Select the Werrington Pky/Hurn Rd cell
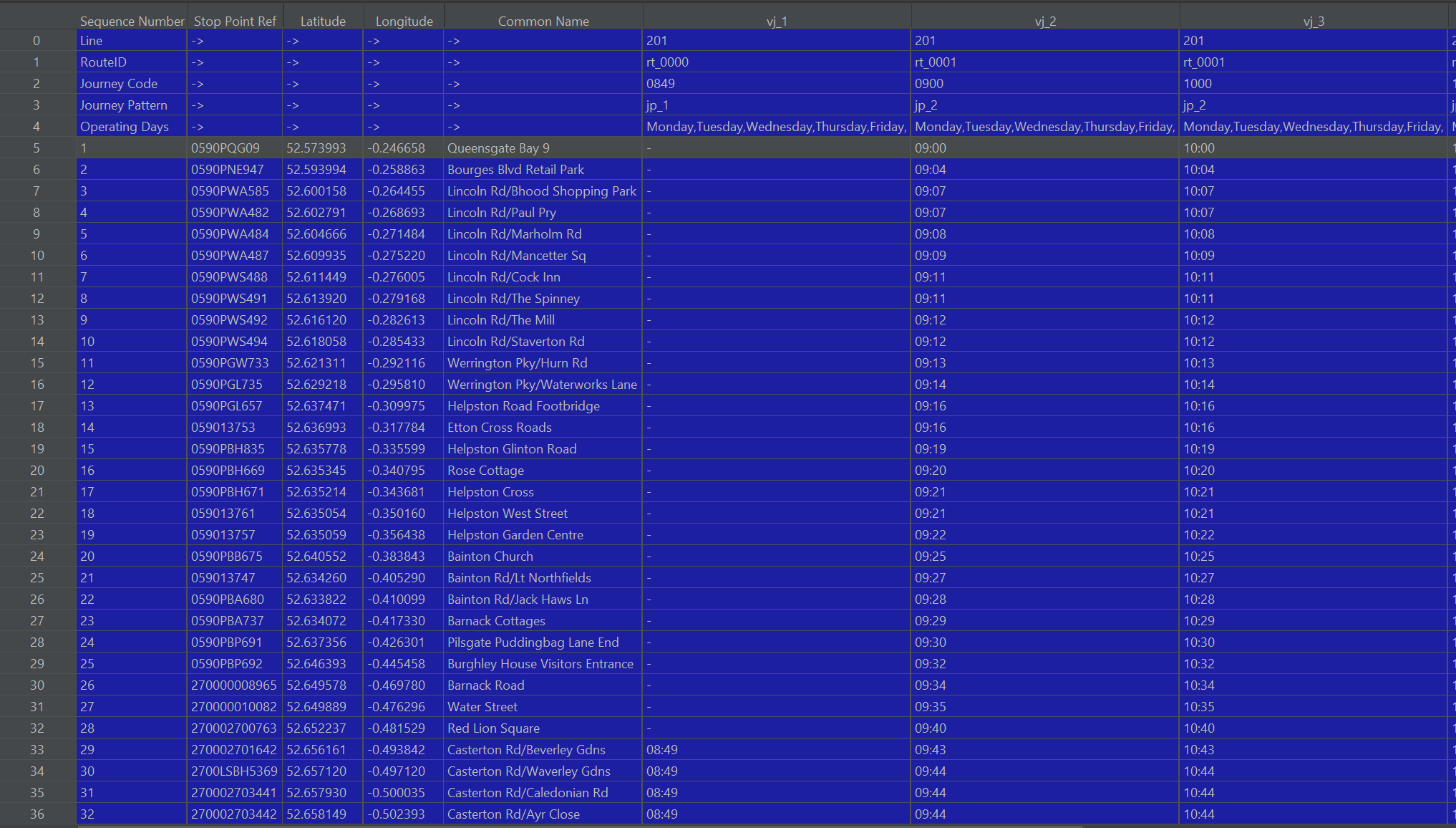This screenshot has height=828, width=1456. tap(543, 363)
